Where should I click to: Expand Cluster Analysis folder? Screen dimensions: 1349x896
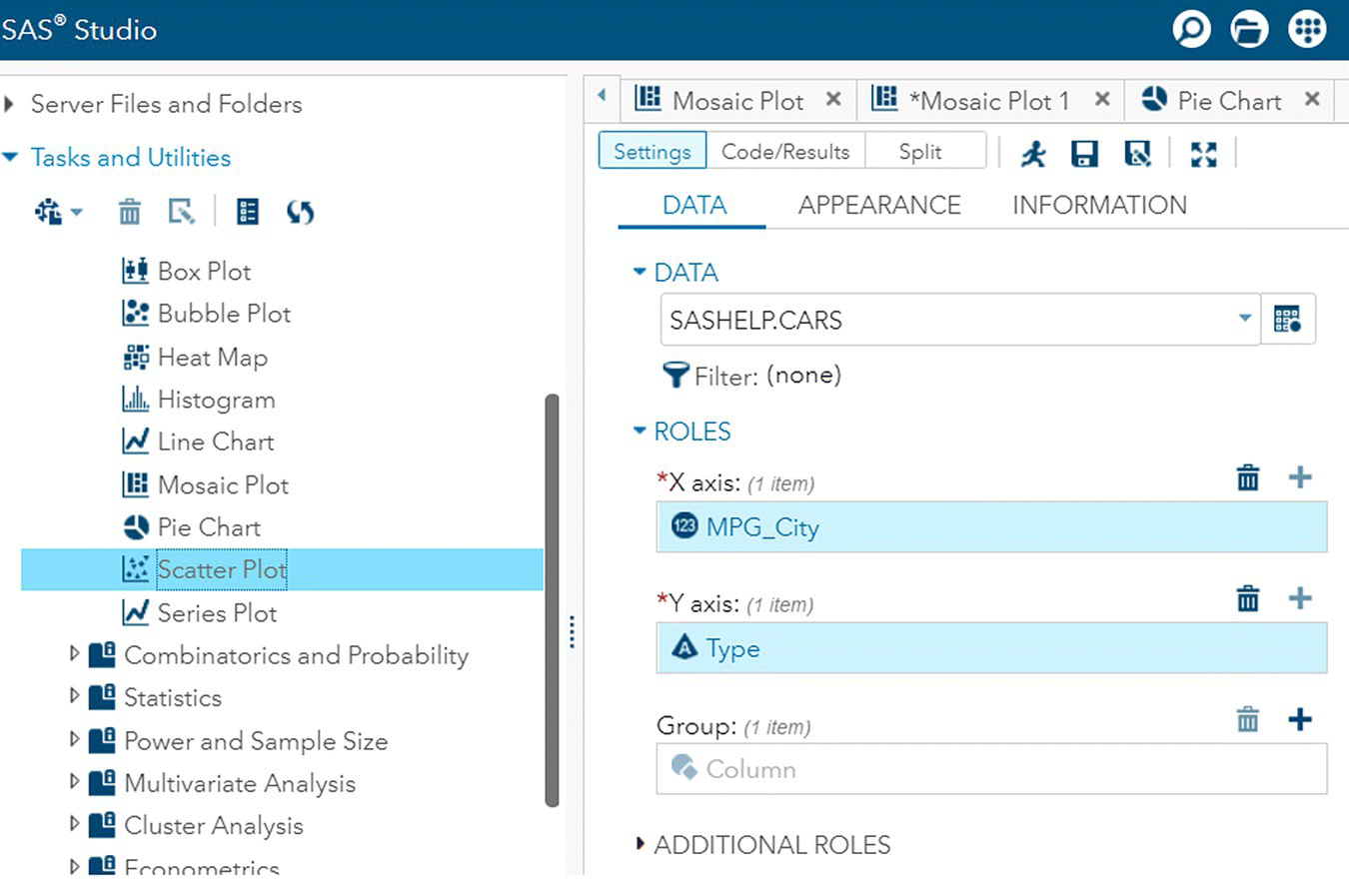click(74, 825)
